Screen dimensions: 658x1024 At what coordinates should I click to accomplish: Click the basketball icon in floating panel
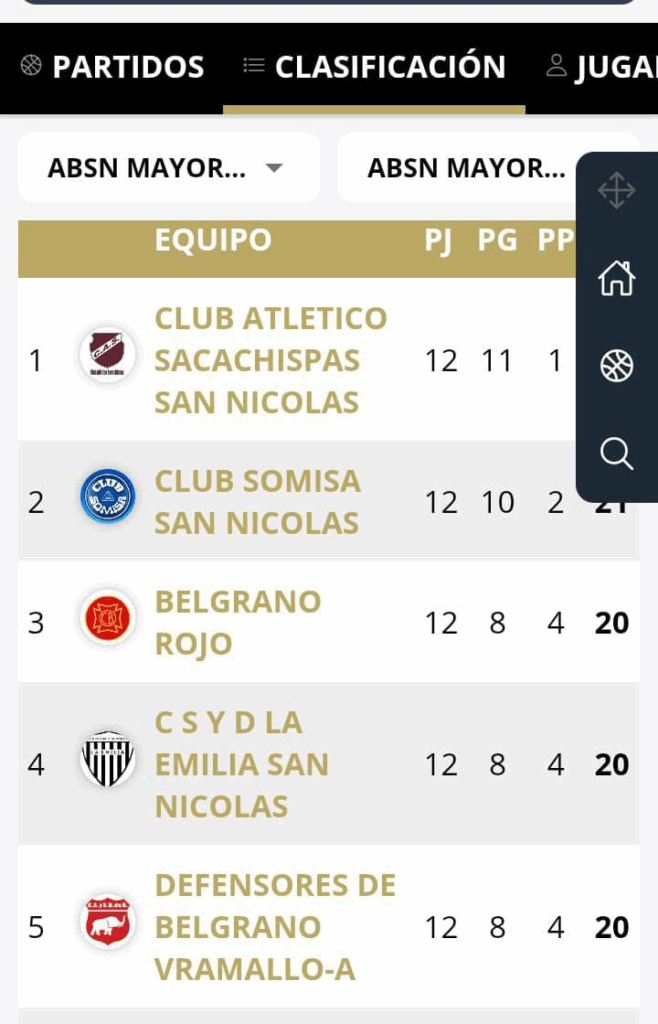616,365
